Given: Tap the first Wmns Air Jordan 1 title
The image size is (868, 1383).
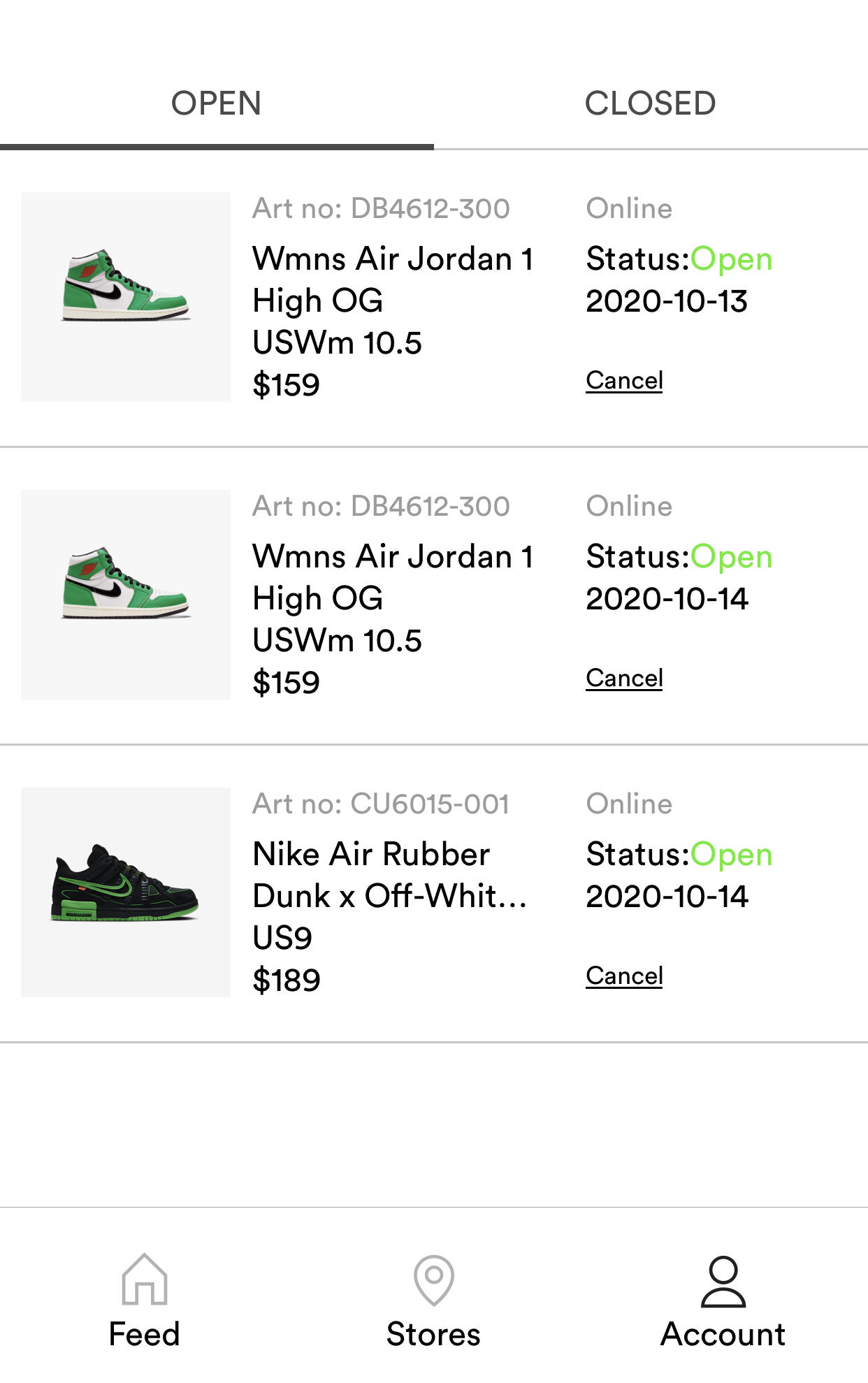Looking at the screenshot, I should [393, 280].
